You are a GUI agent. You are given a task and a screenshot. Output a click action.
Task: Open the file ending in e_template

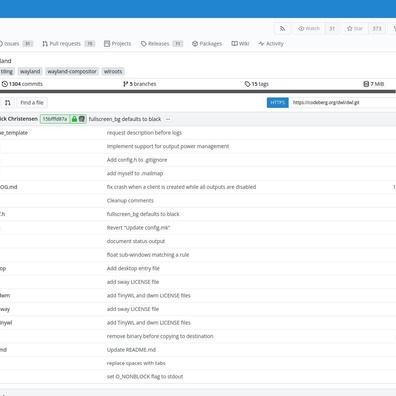click(14, 133)
